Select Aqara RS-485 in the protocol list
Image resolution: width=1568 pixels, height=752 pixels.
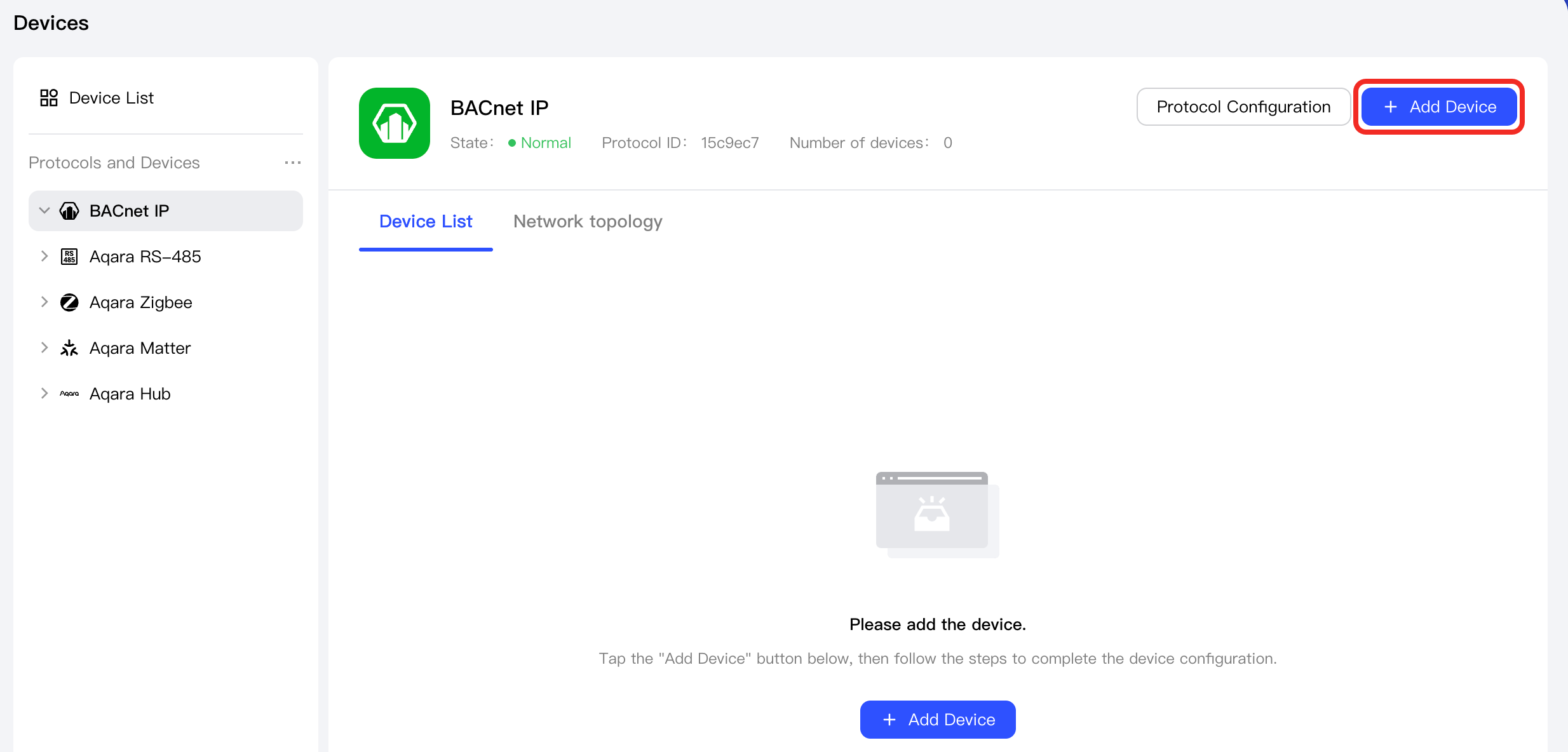(x=166, y=257)
